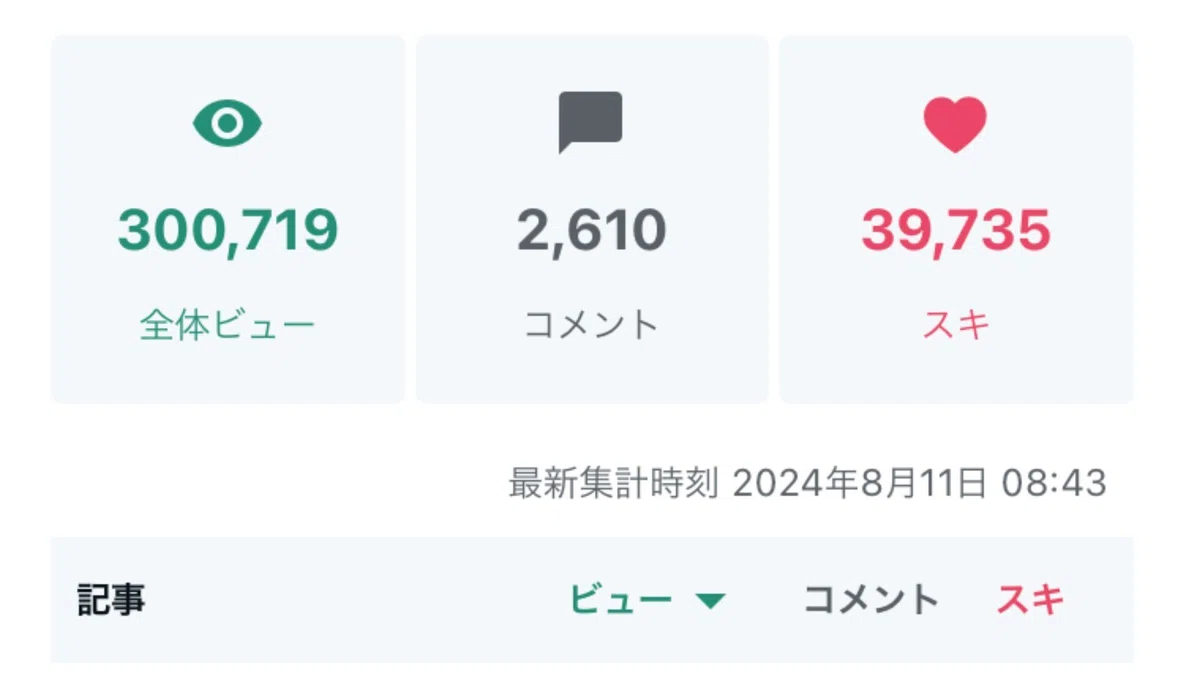Screen dimensions: 1200x675
Task: Click the 記事 column header
Action: click(111, 600)
